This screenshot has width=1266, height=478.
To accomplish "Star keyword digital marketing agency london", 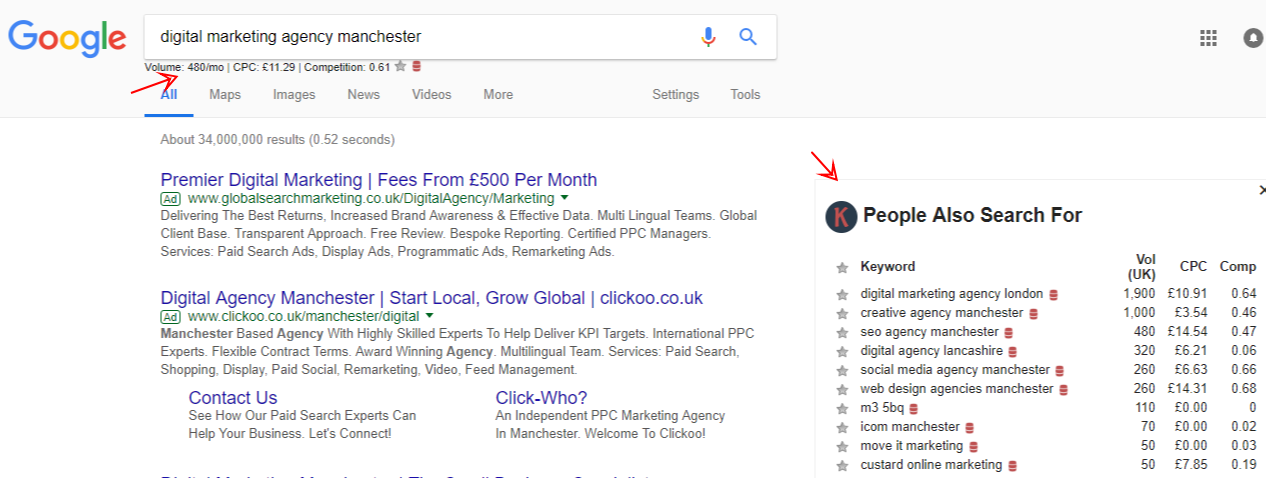I will tap(842, 294).
